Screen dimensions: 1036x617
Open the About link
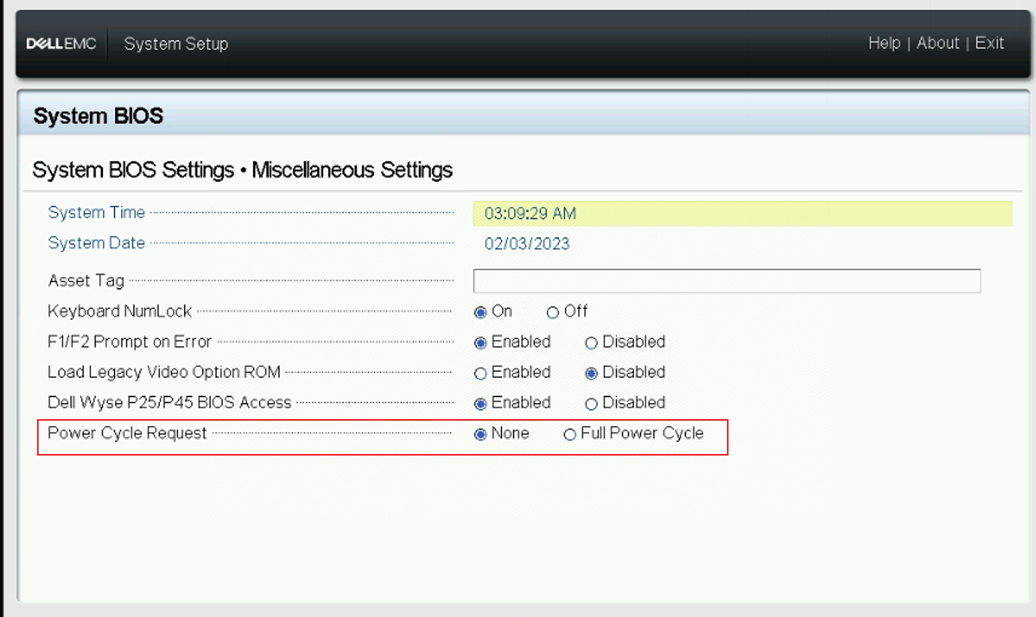(x=938, y=43)
